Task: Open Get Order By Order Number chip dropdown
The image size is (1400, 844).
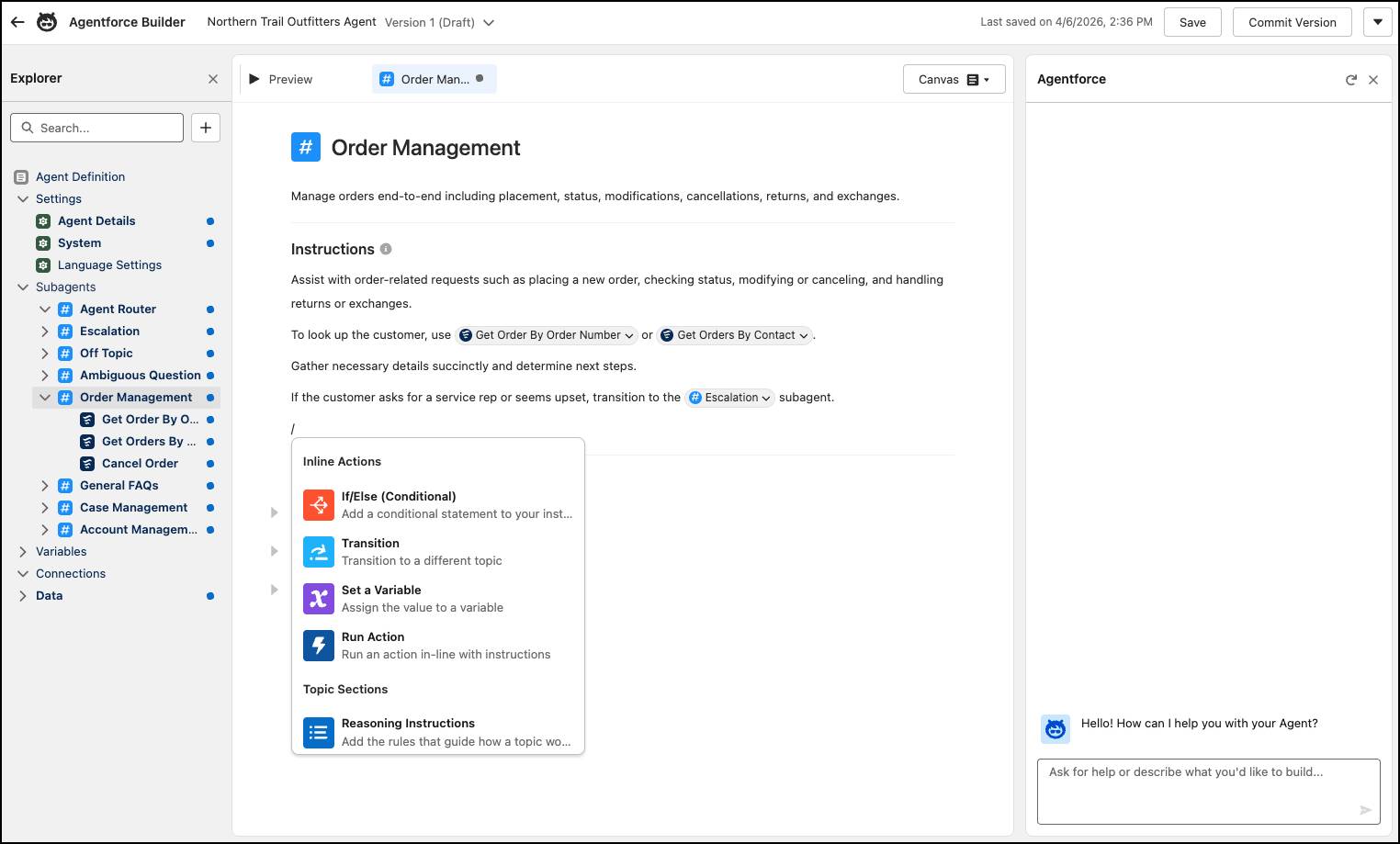Action: pyautogui.click(x=629, y=336)
